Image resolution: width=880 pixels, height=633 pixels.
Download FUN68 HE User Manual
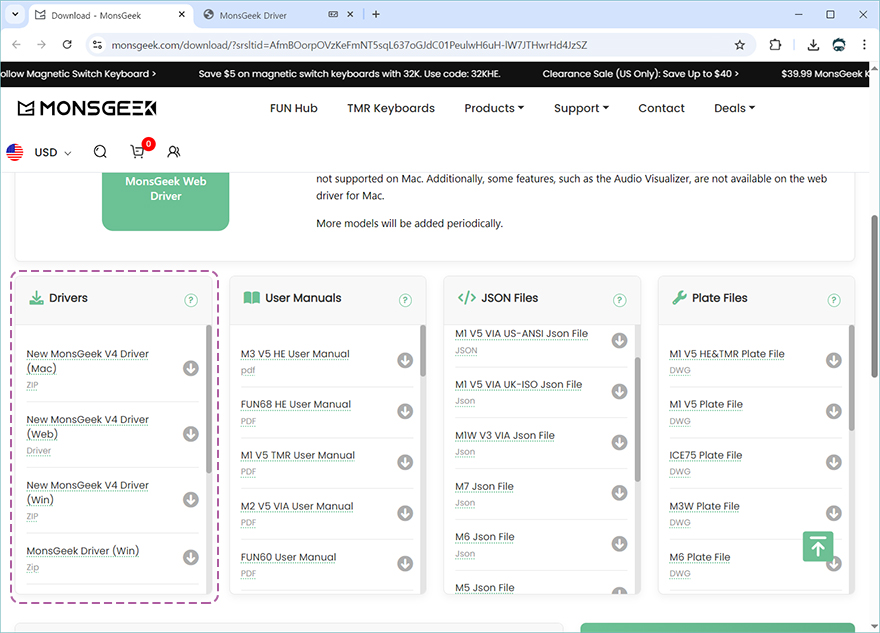pos(405,411)
